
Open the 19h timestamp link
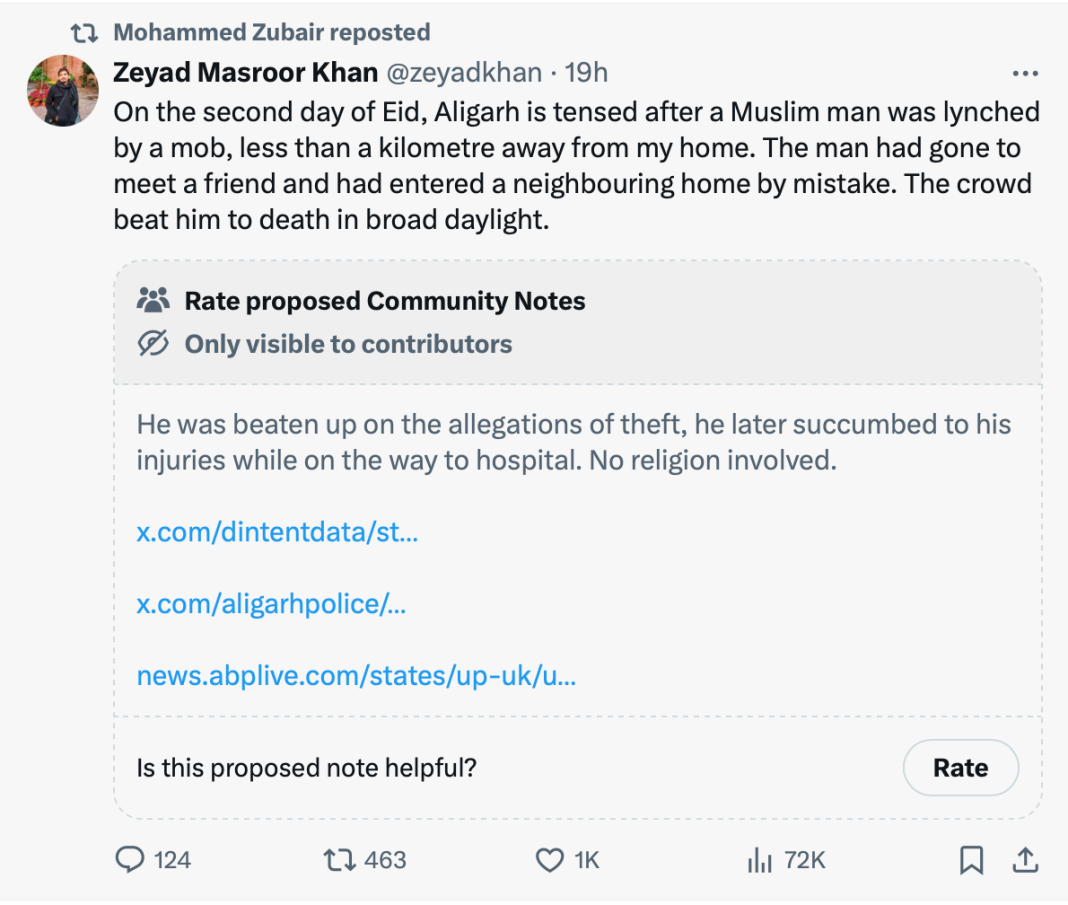click(586, 72)
